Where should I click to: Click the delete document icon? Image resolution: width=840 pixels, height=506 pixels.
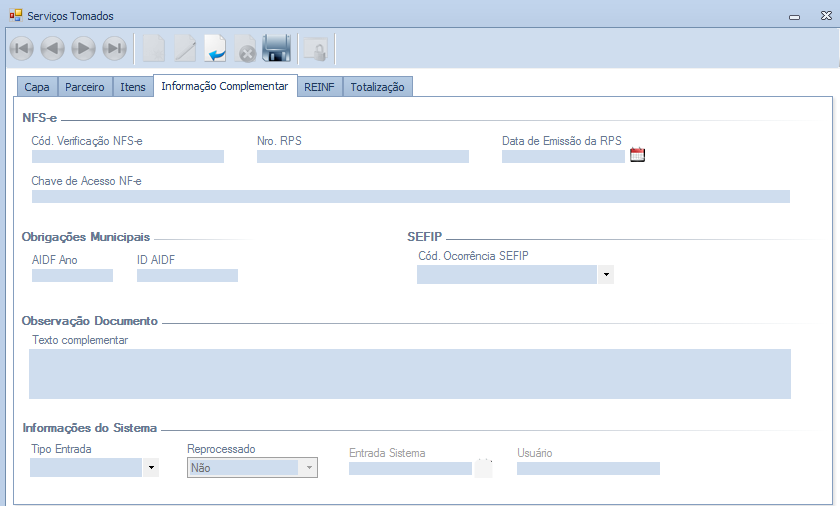tap(245, 48)
